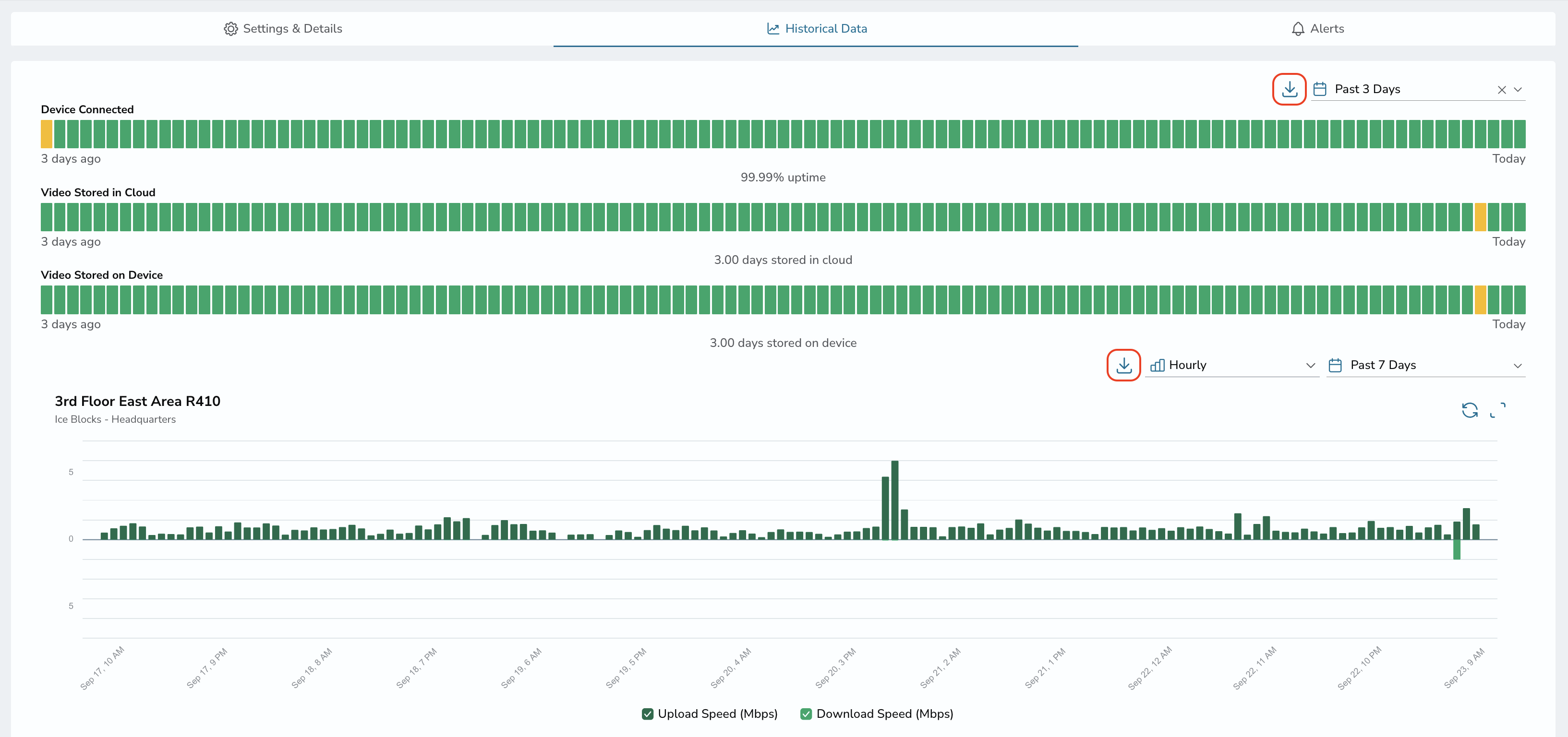Click the Sep 21, 1 PM axis label
The width and height of the screenshot is (1568, 737).
[x=1045, y=668]
